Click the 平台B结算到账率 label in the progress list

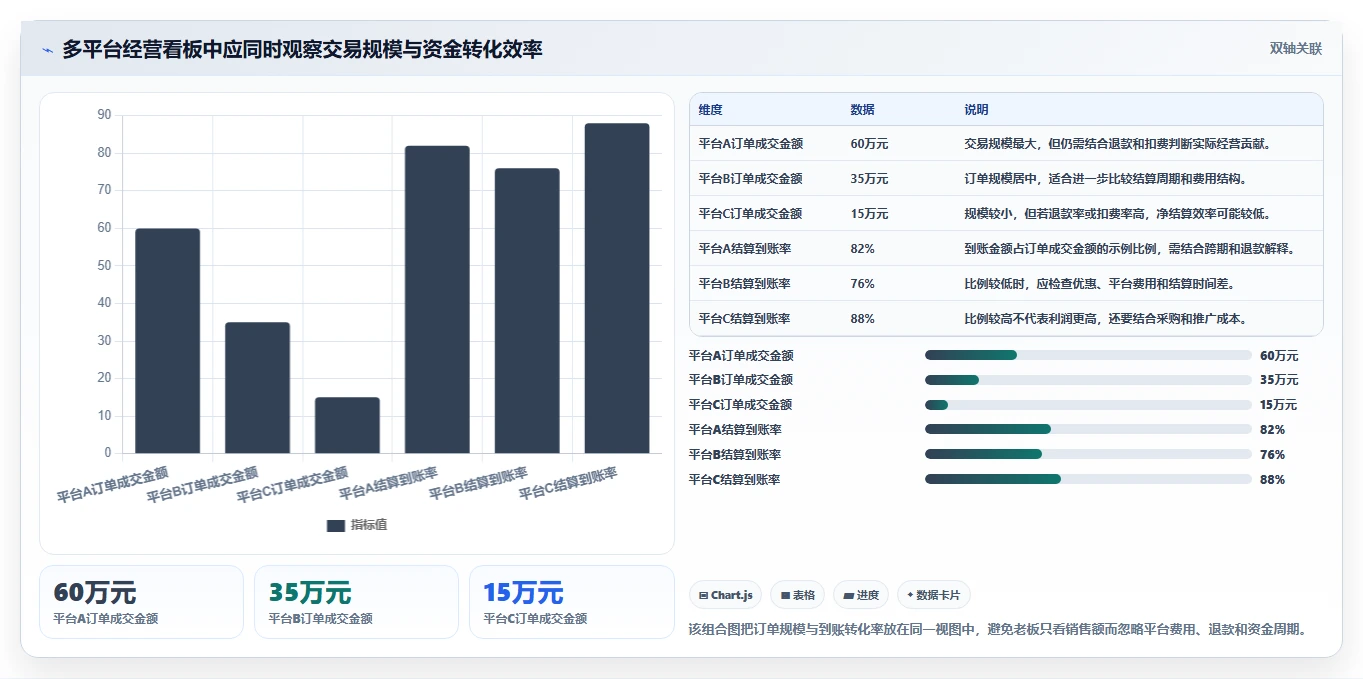735,455
